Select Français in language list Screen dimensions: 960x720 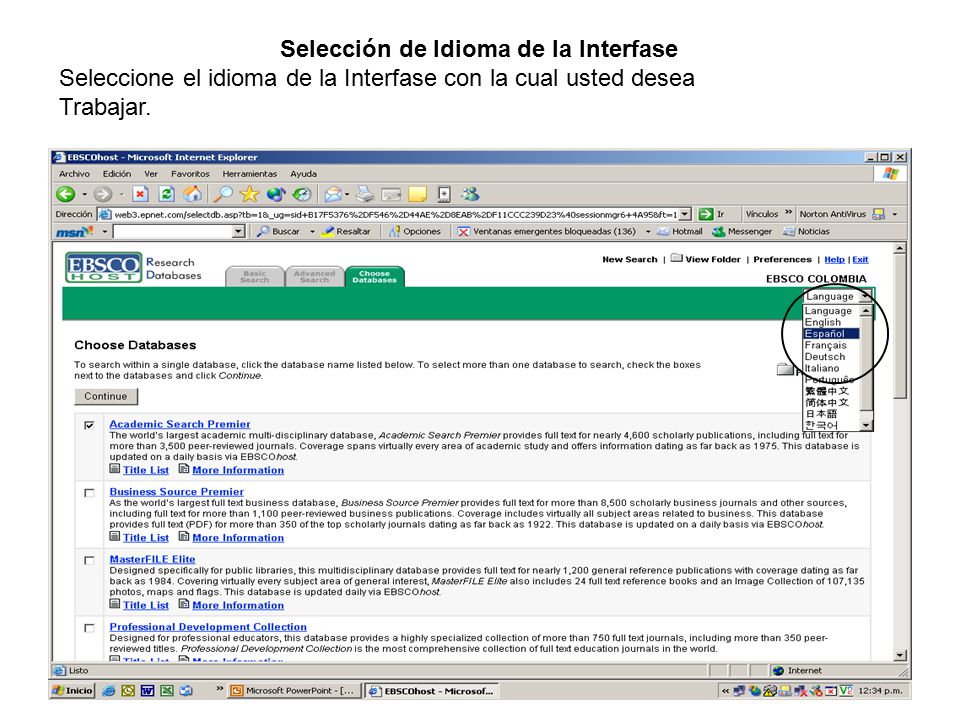[x=831, y=345]
